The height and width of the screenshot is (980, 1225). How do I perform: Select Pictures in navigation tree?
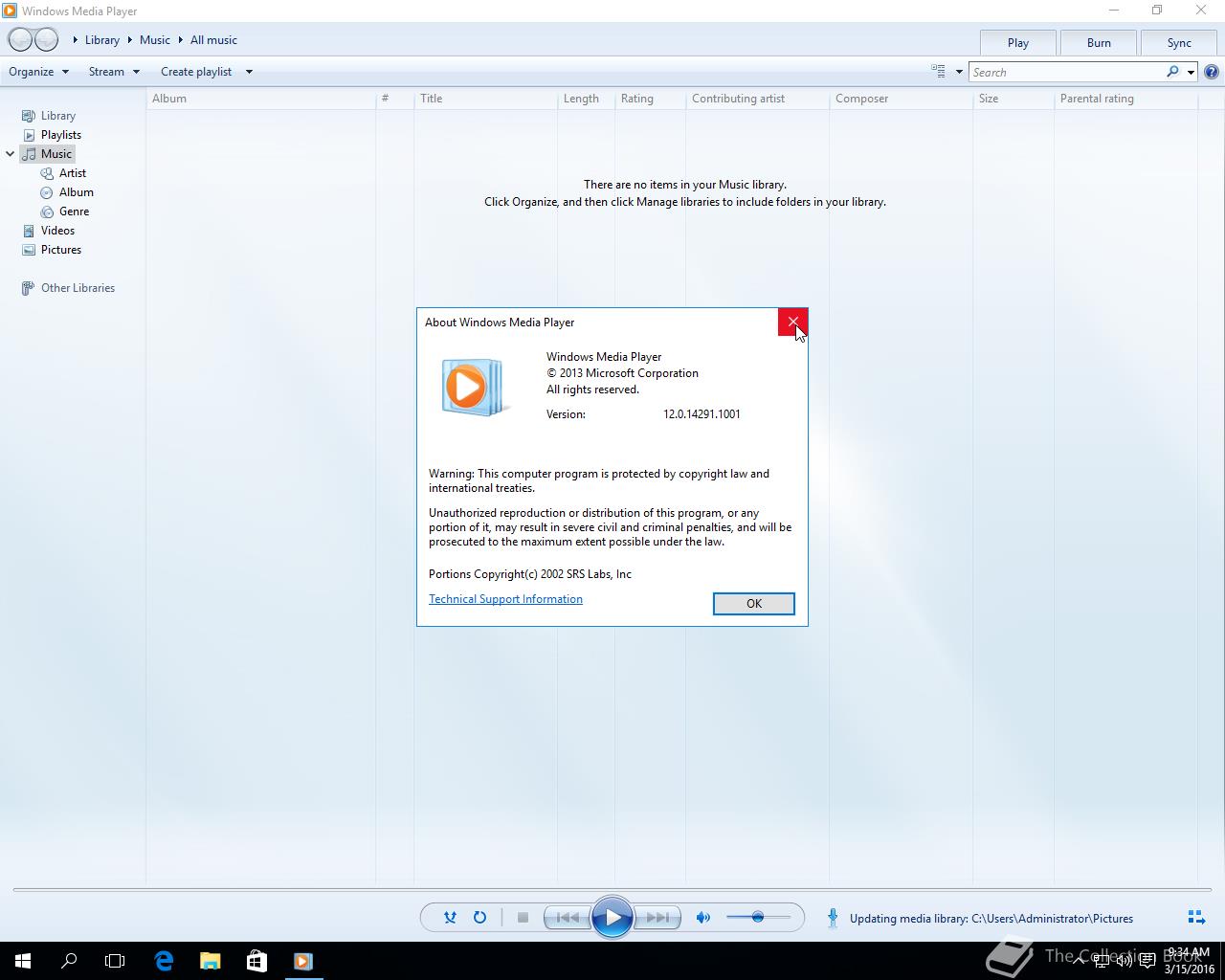click(x=52, y=250)
